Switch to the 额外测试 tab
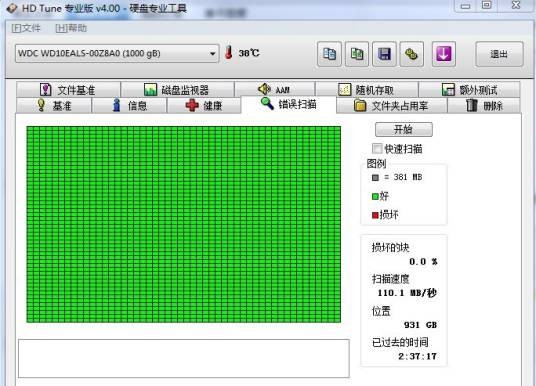This screenshot has width=536, height=386. coord(469,90)
